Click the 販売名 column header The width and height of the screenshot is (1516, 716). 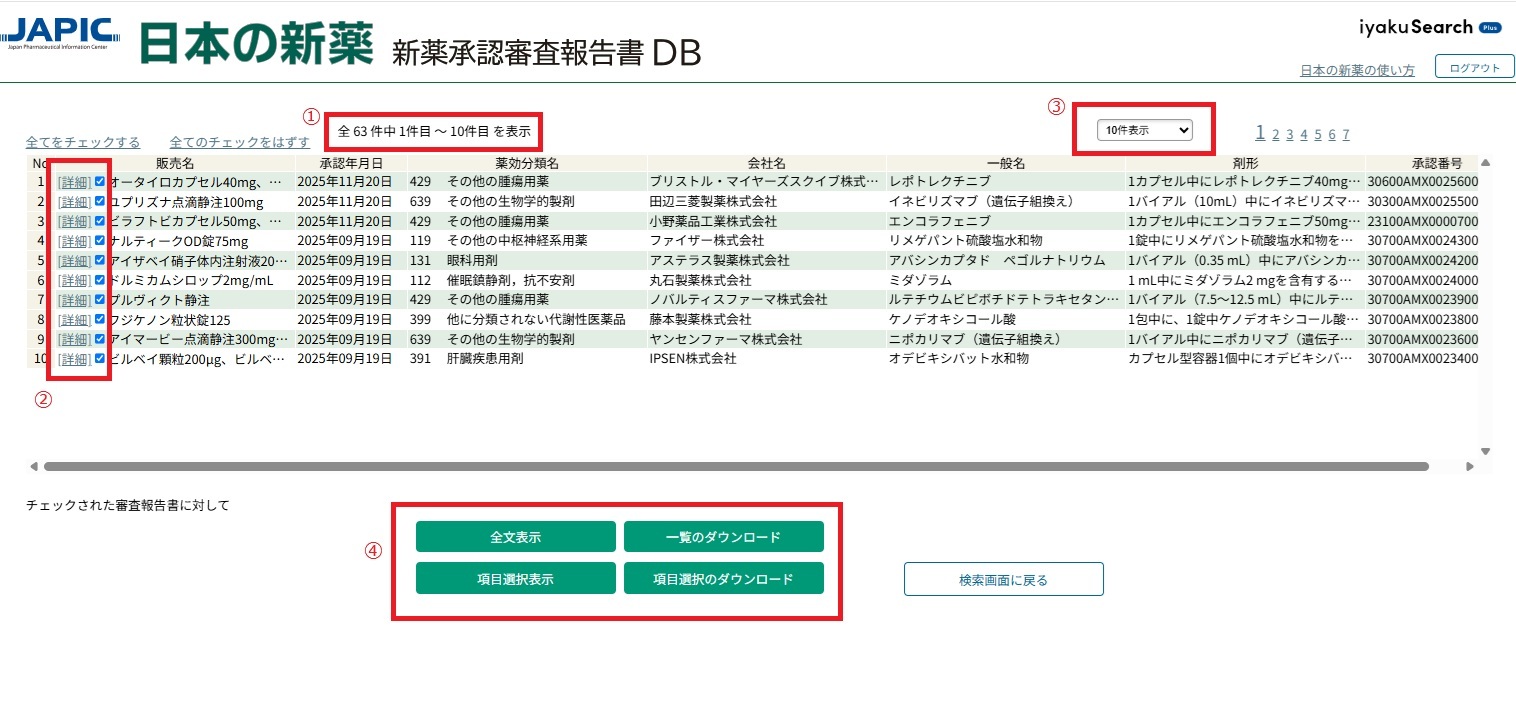175,163
